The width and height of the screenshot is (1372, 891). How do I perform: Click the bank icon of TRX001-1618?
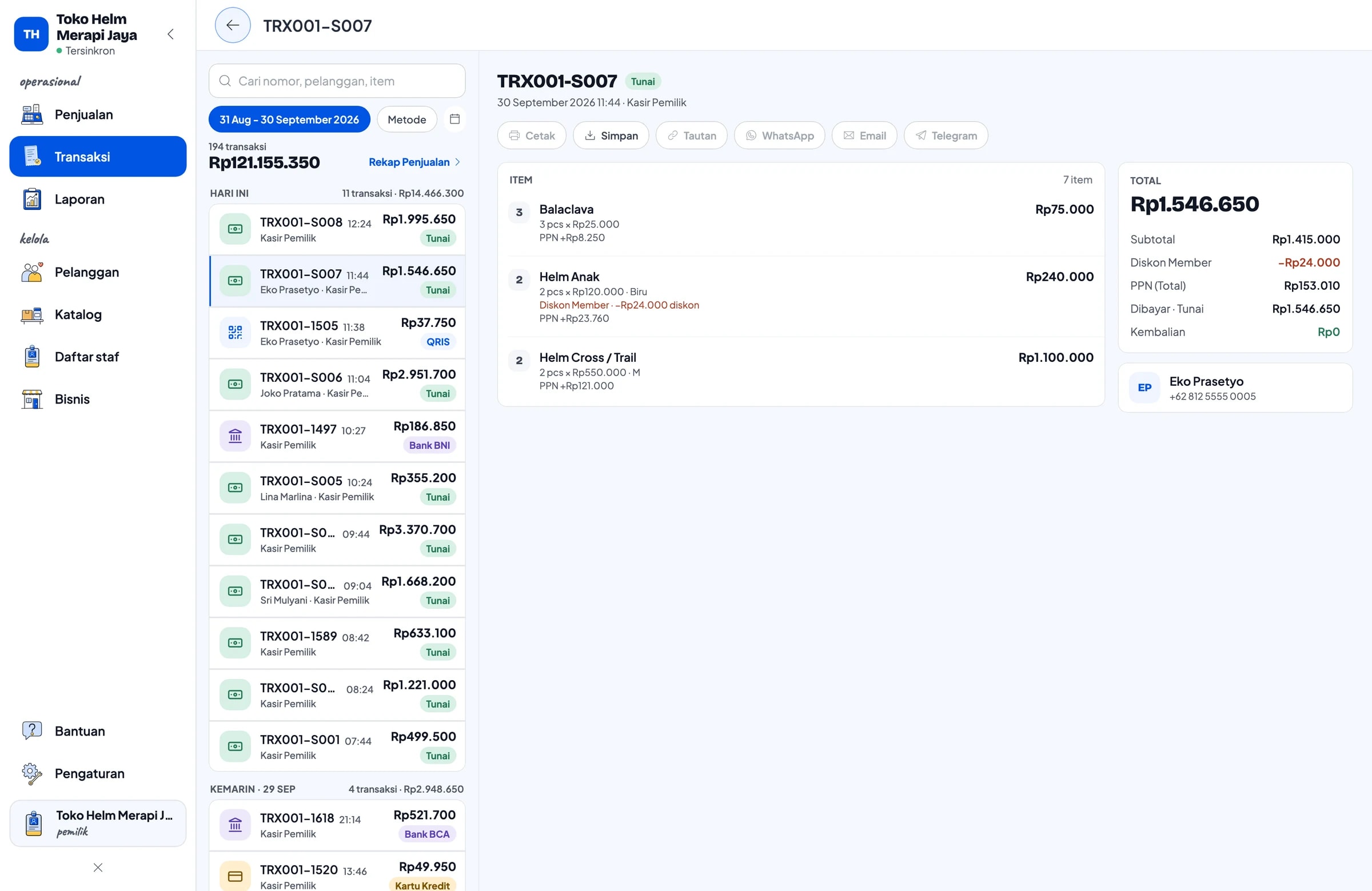coord(235,825)
